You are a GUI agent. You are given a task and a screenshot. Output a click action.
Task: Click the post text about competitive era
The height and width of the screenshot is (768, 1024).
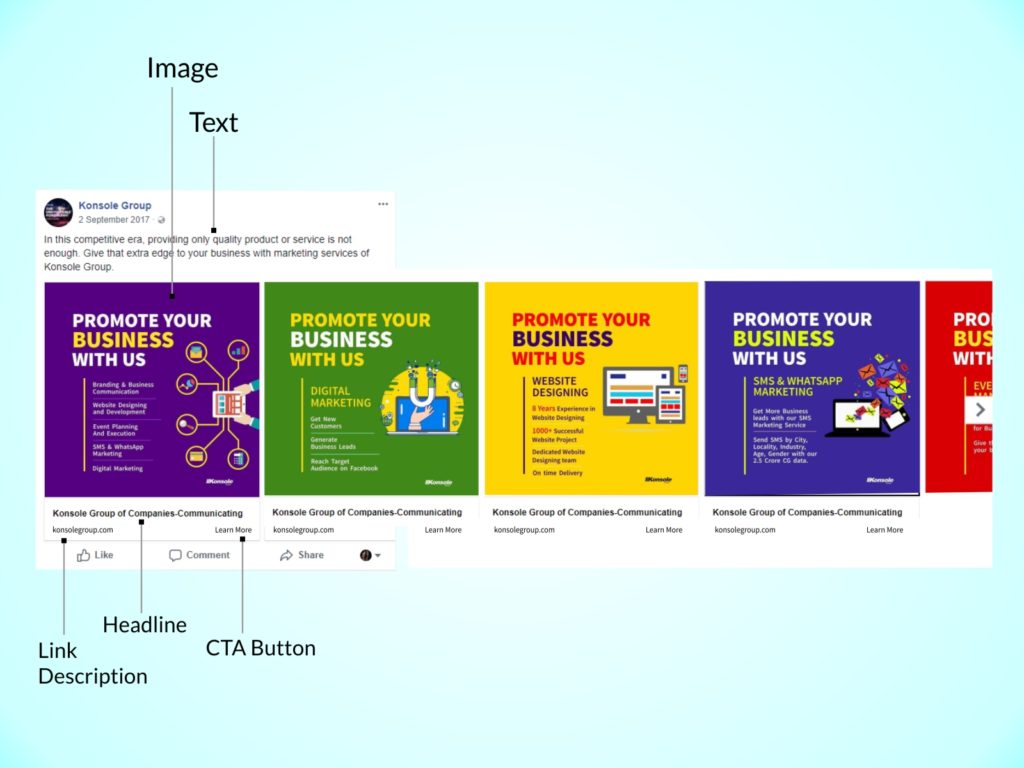[206, 253]
